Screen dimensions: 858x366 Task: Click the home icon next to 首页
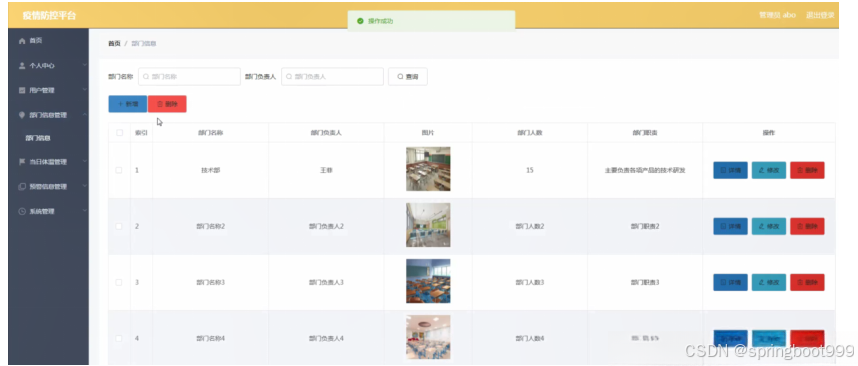[x=22, y=41]
